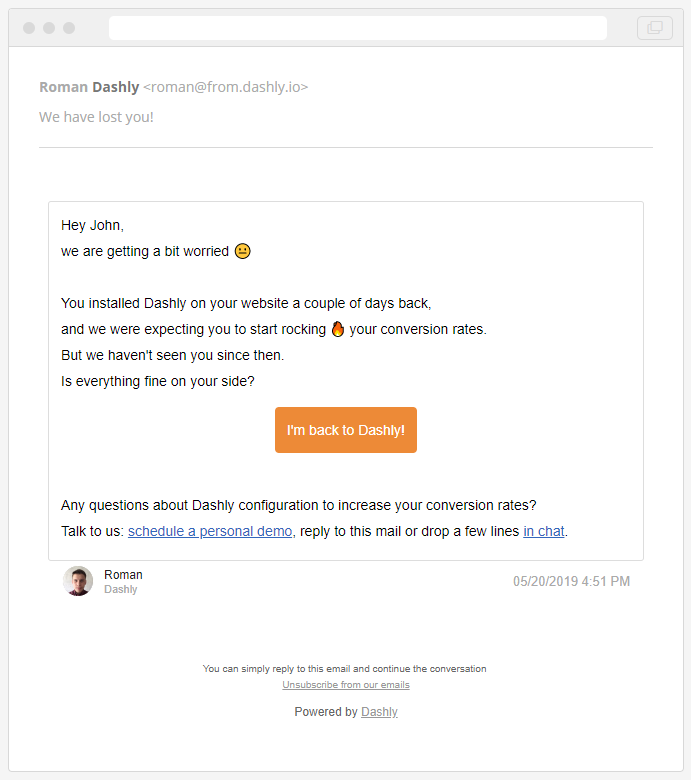The width and height of the screenshot is (691, 780).
Task: Follow the "in chat" link
Action: tap(544, 531)
